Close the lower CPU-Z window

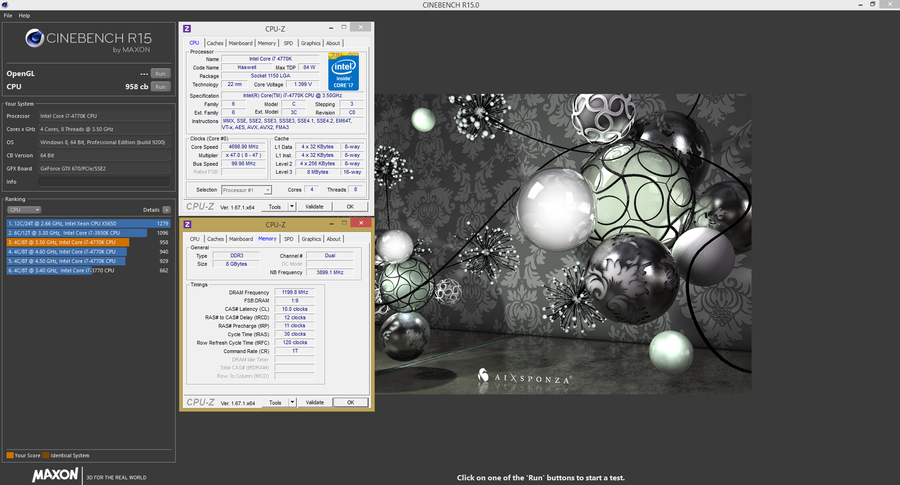361,223
